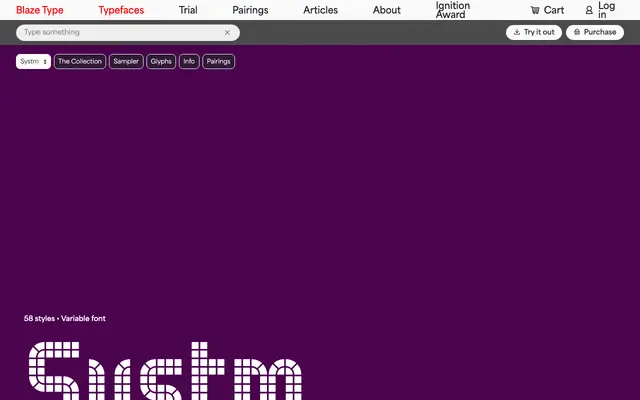Go to the Trial page
Screen dimensions: 640x400
click(188, 10)
